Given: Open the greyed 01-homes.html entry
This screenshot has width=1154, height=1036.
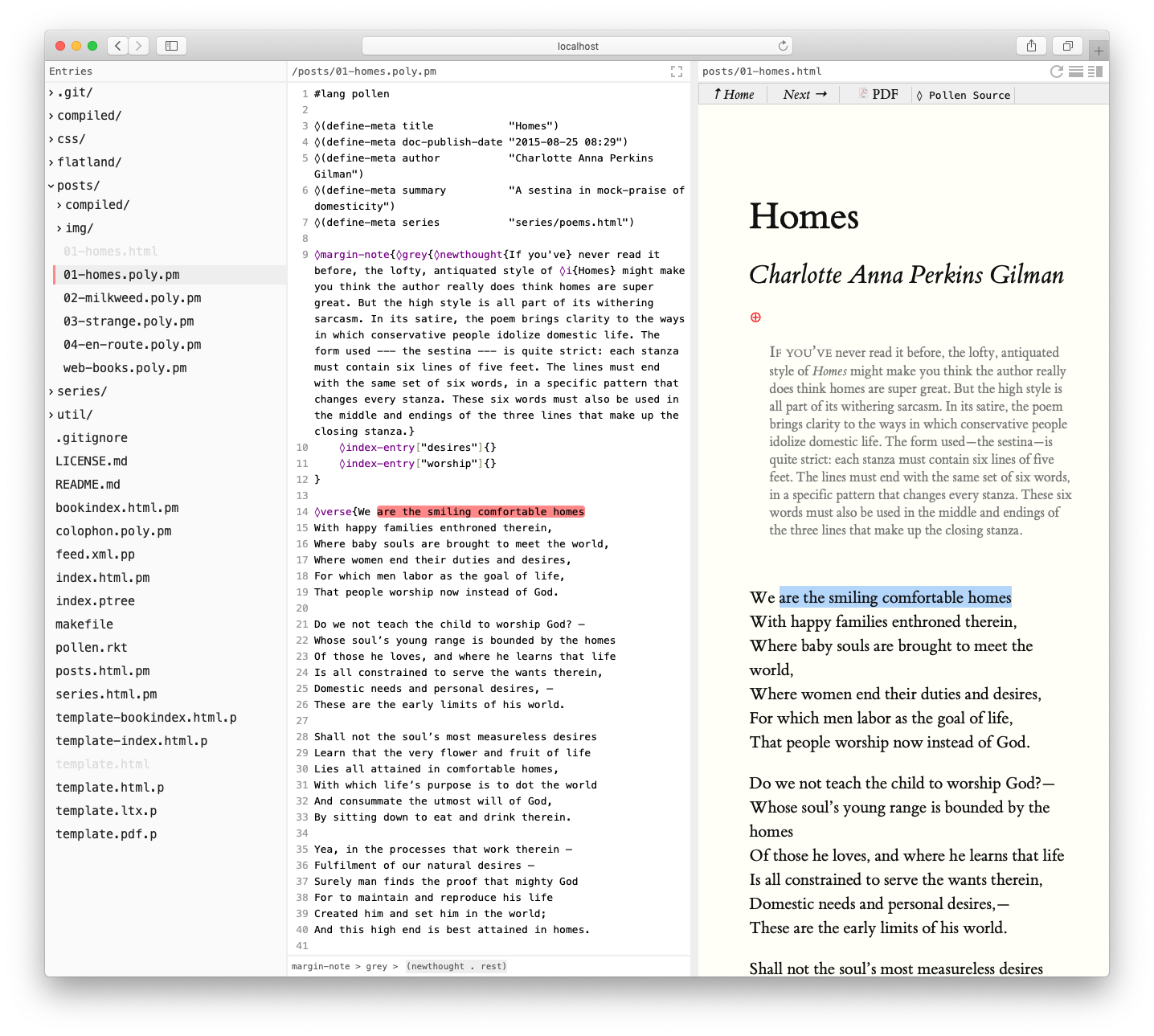Looking at the screenshot, I should [x=110, y=252].
